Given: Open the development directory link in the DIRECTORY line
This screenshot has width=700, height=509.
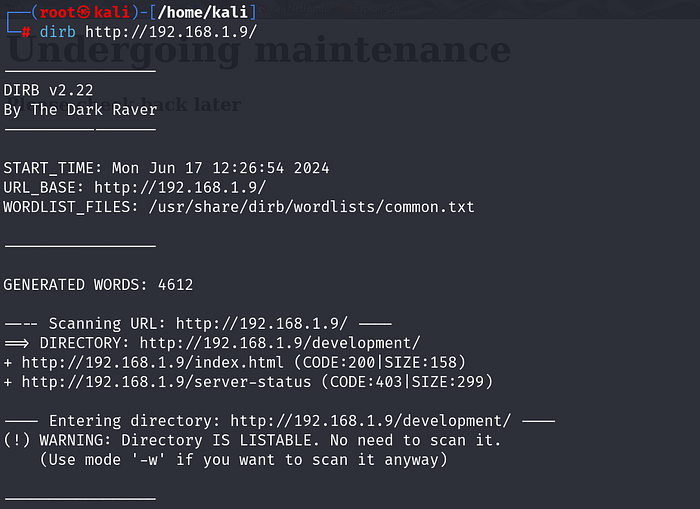Looking at the screenshot, I should tap(280, 343).
